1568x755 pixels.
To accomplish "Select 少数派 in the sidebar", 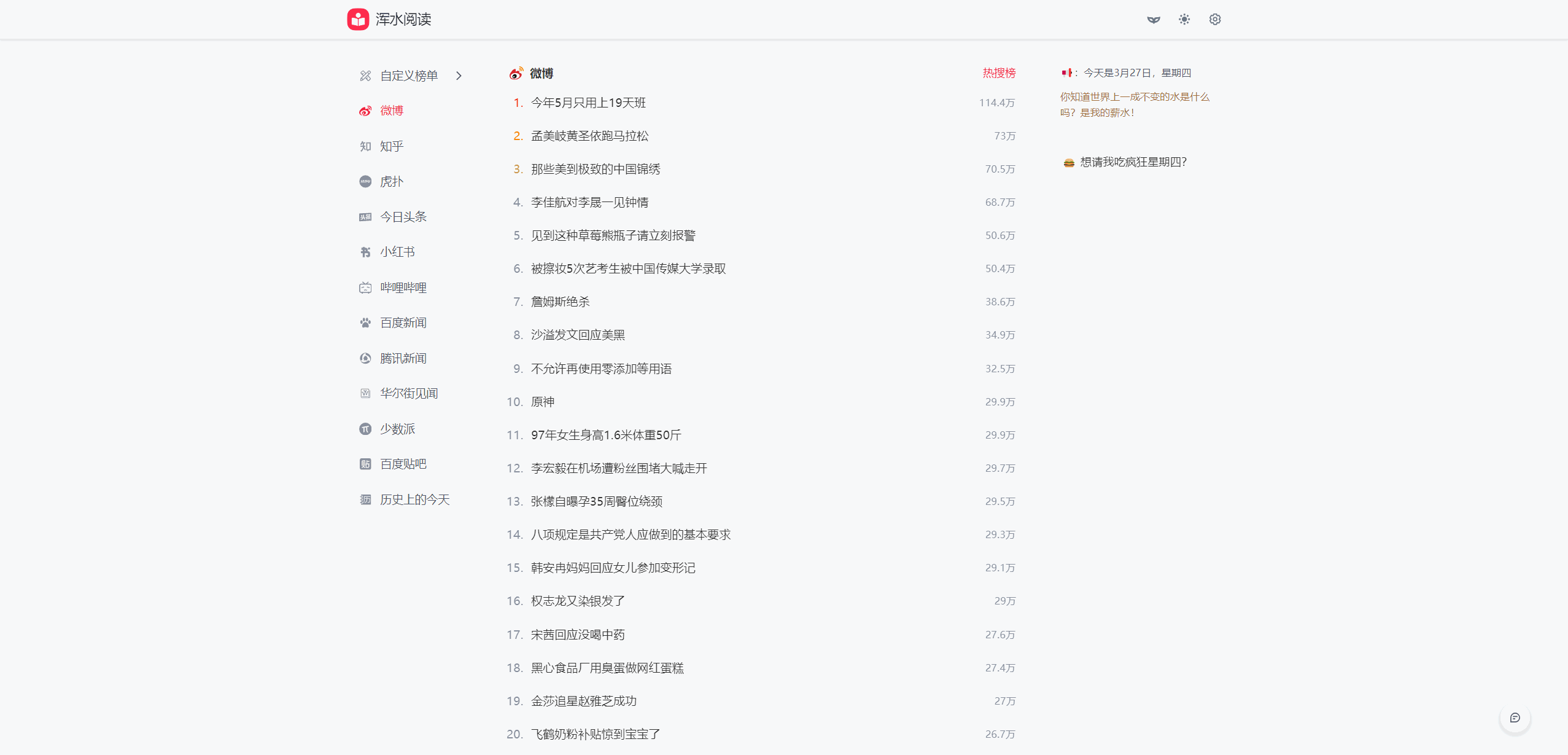I will tap(397, 429).
